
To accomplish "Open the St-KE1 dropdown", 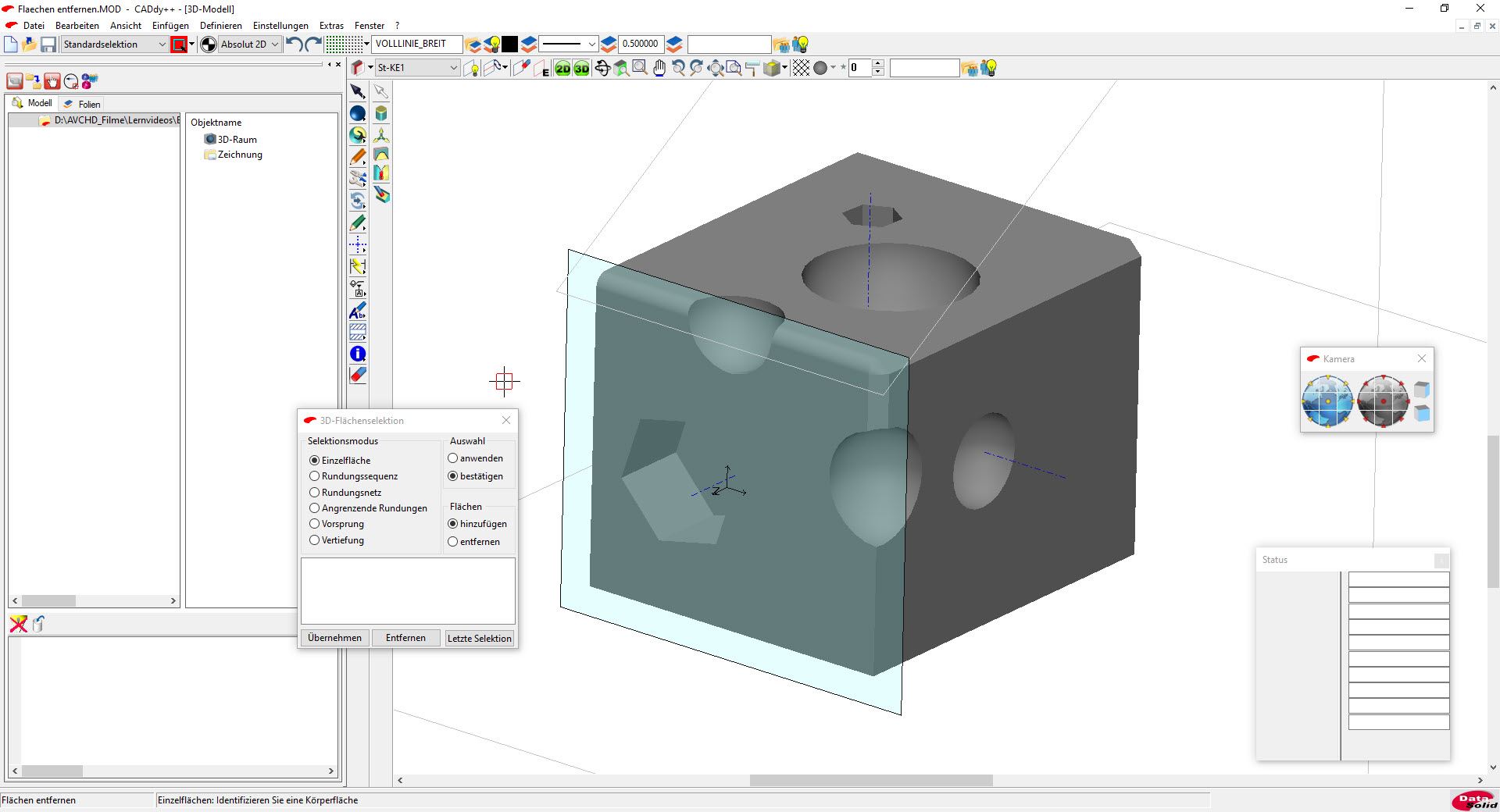I will pos(417,68).
